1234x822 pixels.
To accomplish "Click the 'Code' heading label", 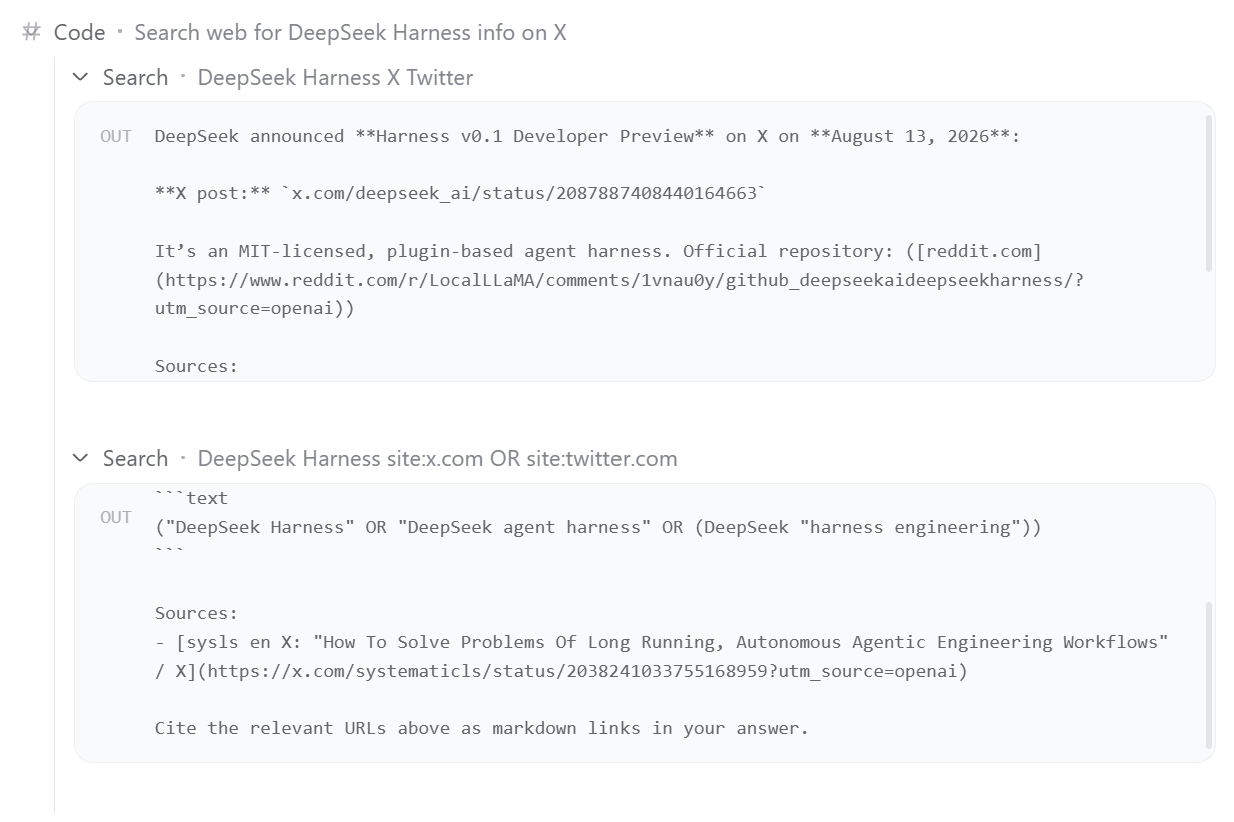I will 79,32.
